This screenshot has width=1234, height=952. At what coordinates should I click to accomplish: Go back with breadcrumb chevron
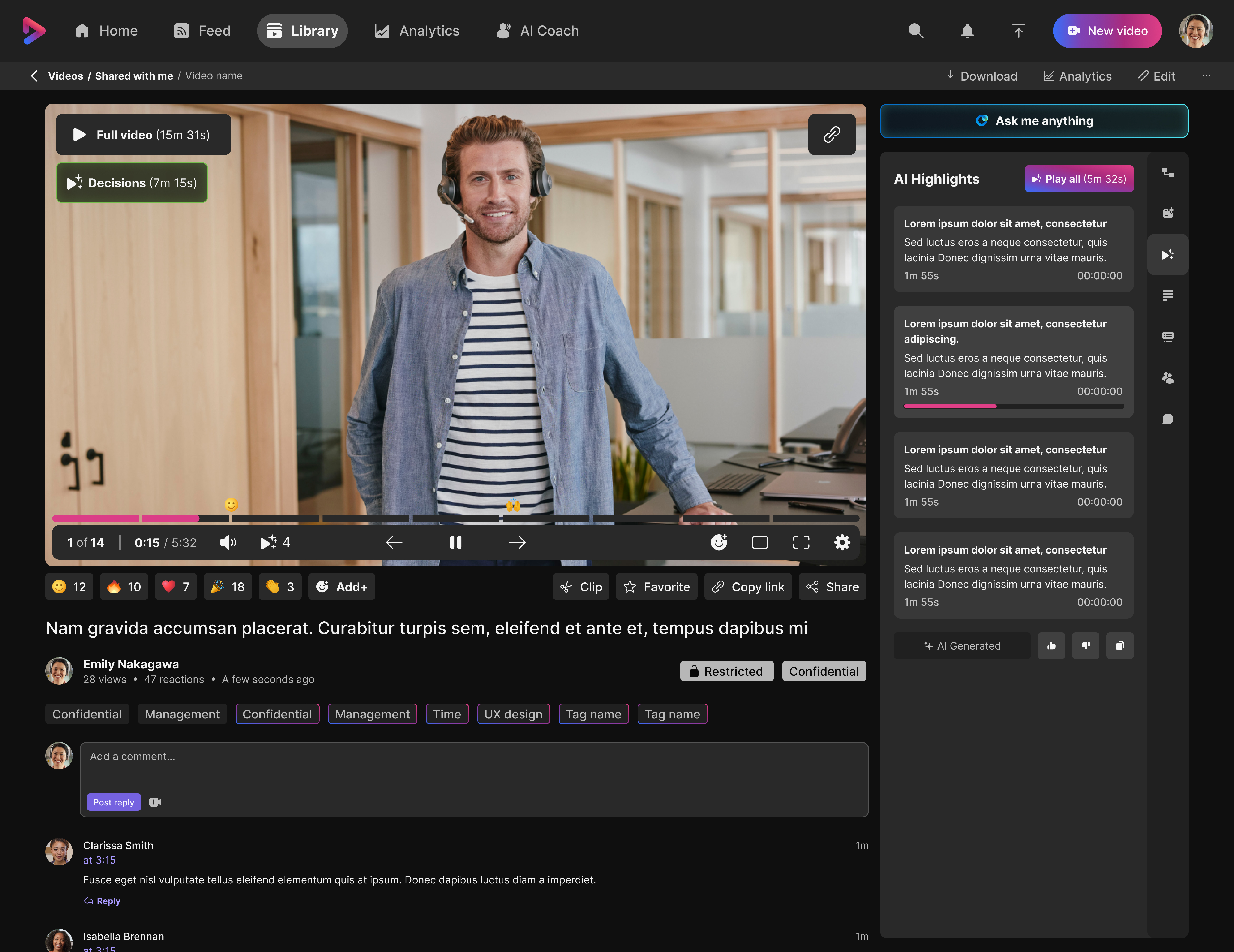pos(34,76)
